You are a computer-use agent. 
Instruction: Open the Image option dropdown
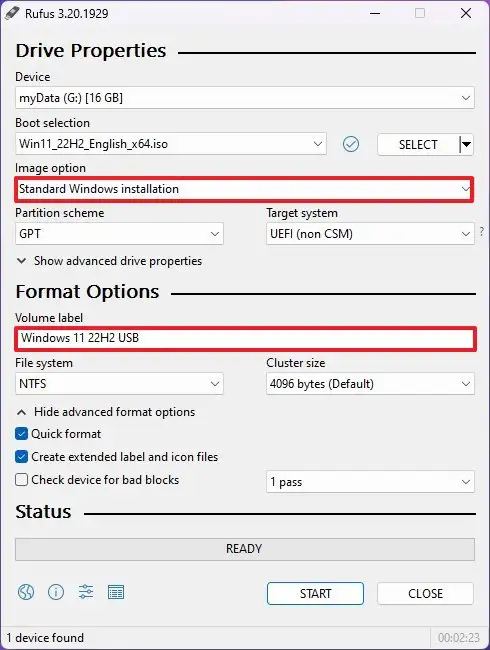[244, 189]
